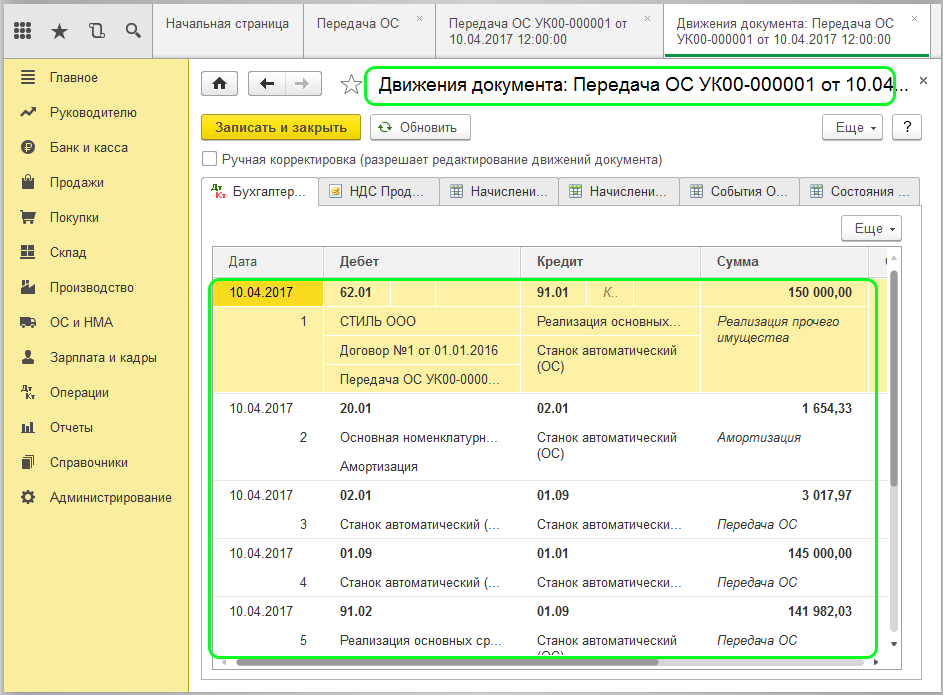The height and width of the screenshot is (695, 943).
Task: Select credit account 91.01 cell
Action: pyautogui.click(x=553, y=292)
